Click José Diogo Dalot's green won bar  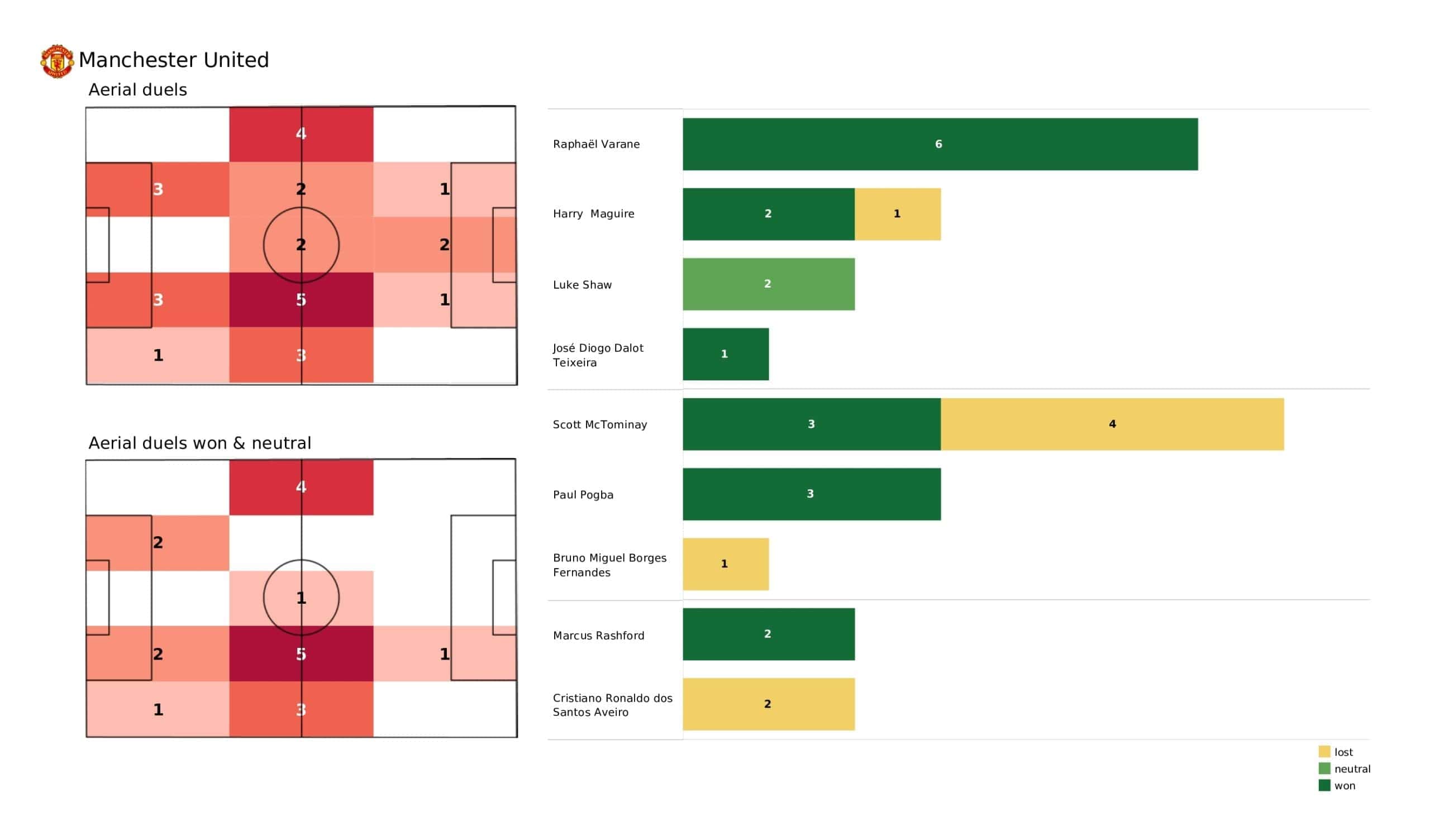(x=725, y=354)
